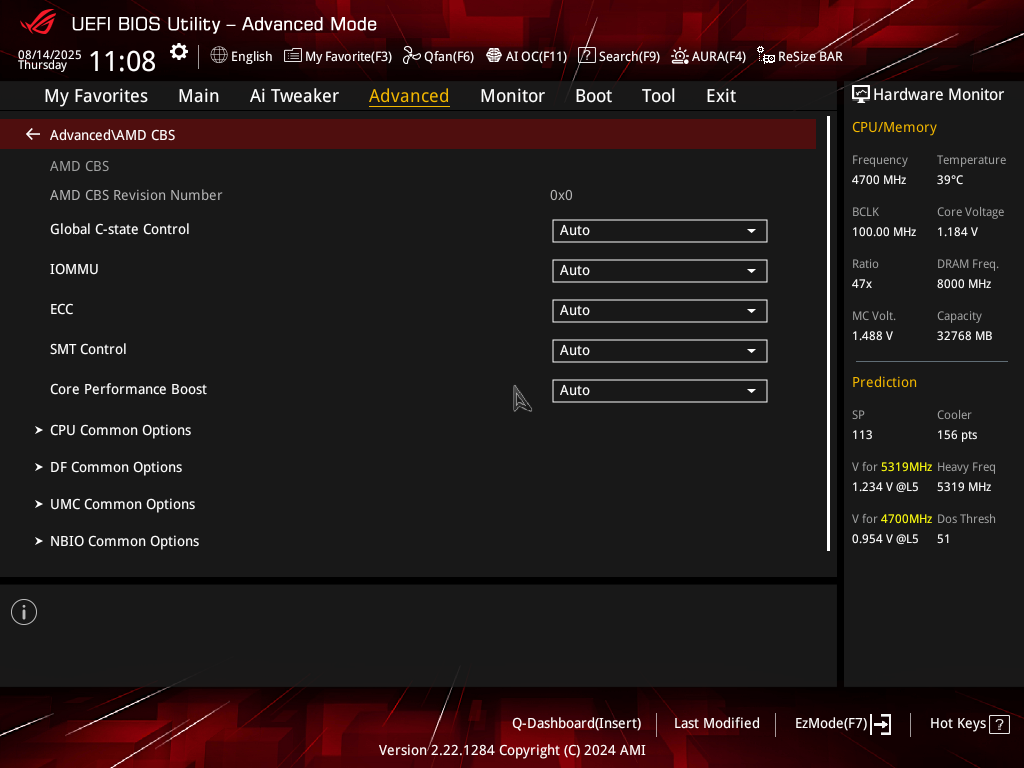Click the 47x ratio value

point(861,283)
